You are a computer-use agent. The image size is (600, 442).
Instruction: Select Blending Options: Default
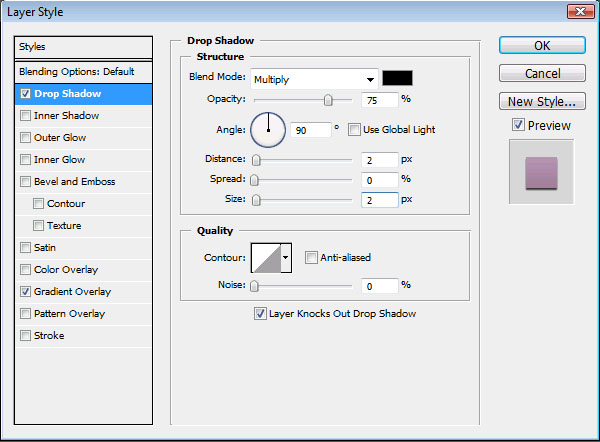[x=83, y=72]
